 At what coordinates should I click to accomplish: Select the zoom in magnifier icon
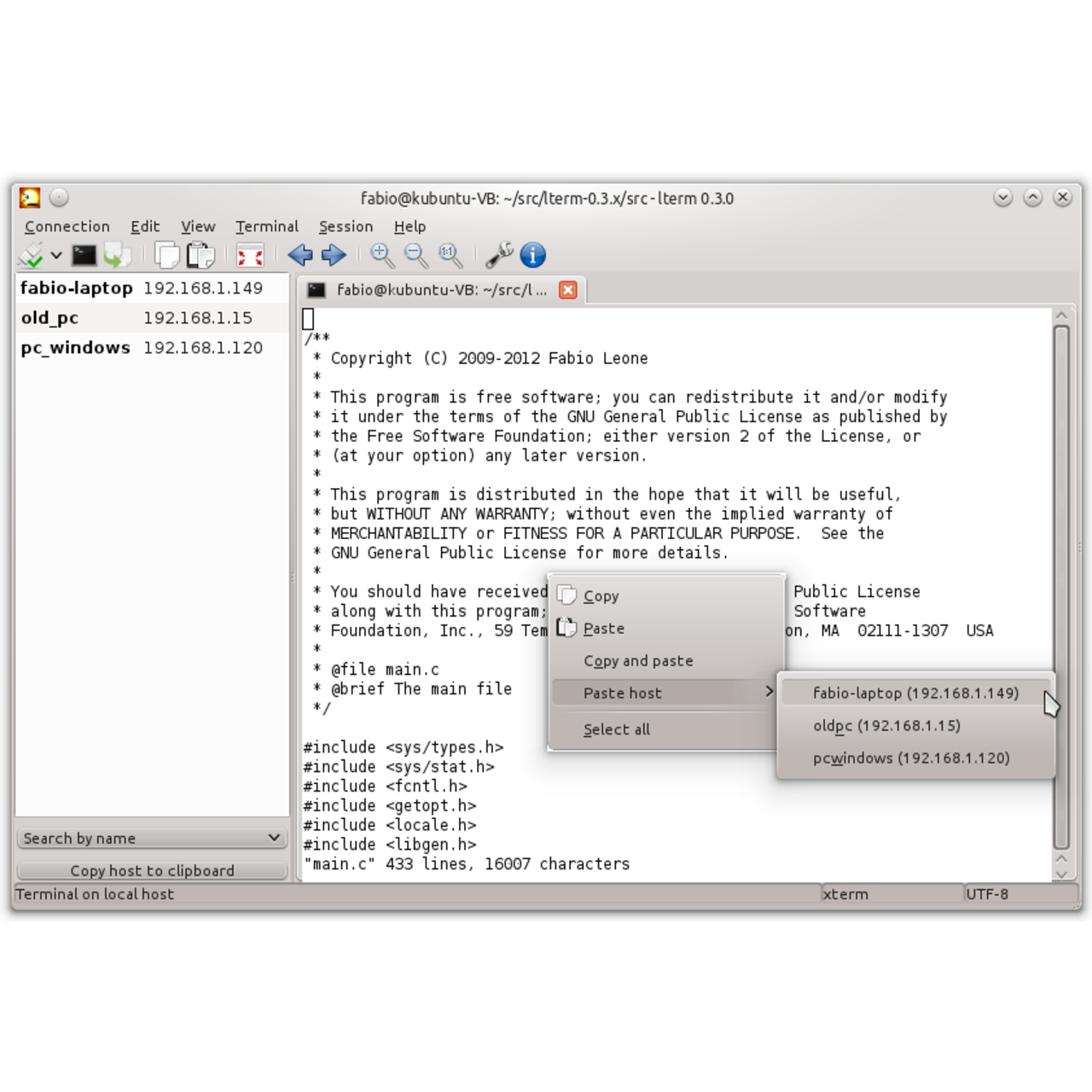tap(382, 256)
